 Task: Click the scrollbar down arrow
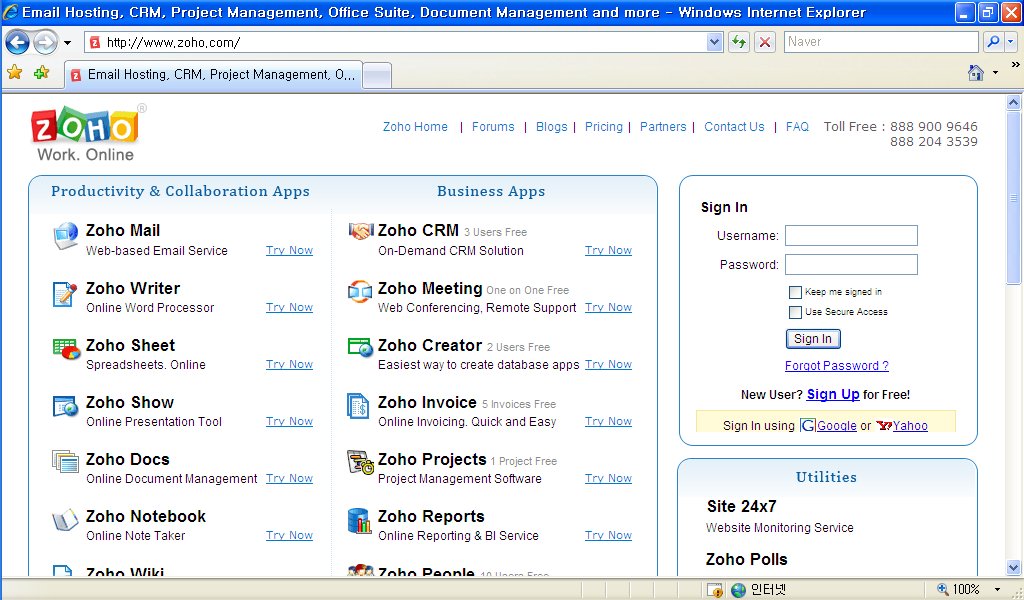pyautogui.click(x=1014, y=567)
